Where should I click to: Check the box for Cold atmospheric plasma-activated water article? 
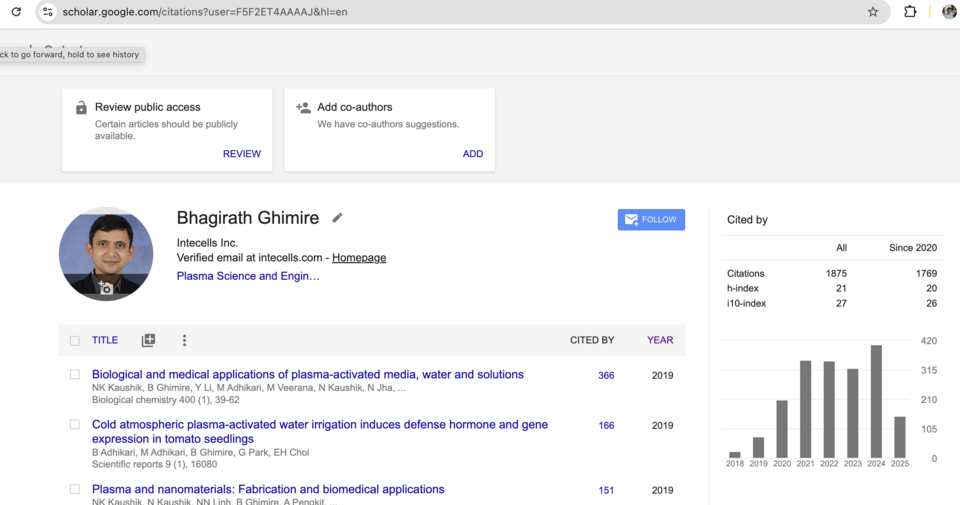(75, 425)
